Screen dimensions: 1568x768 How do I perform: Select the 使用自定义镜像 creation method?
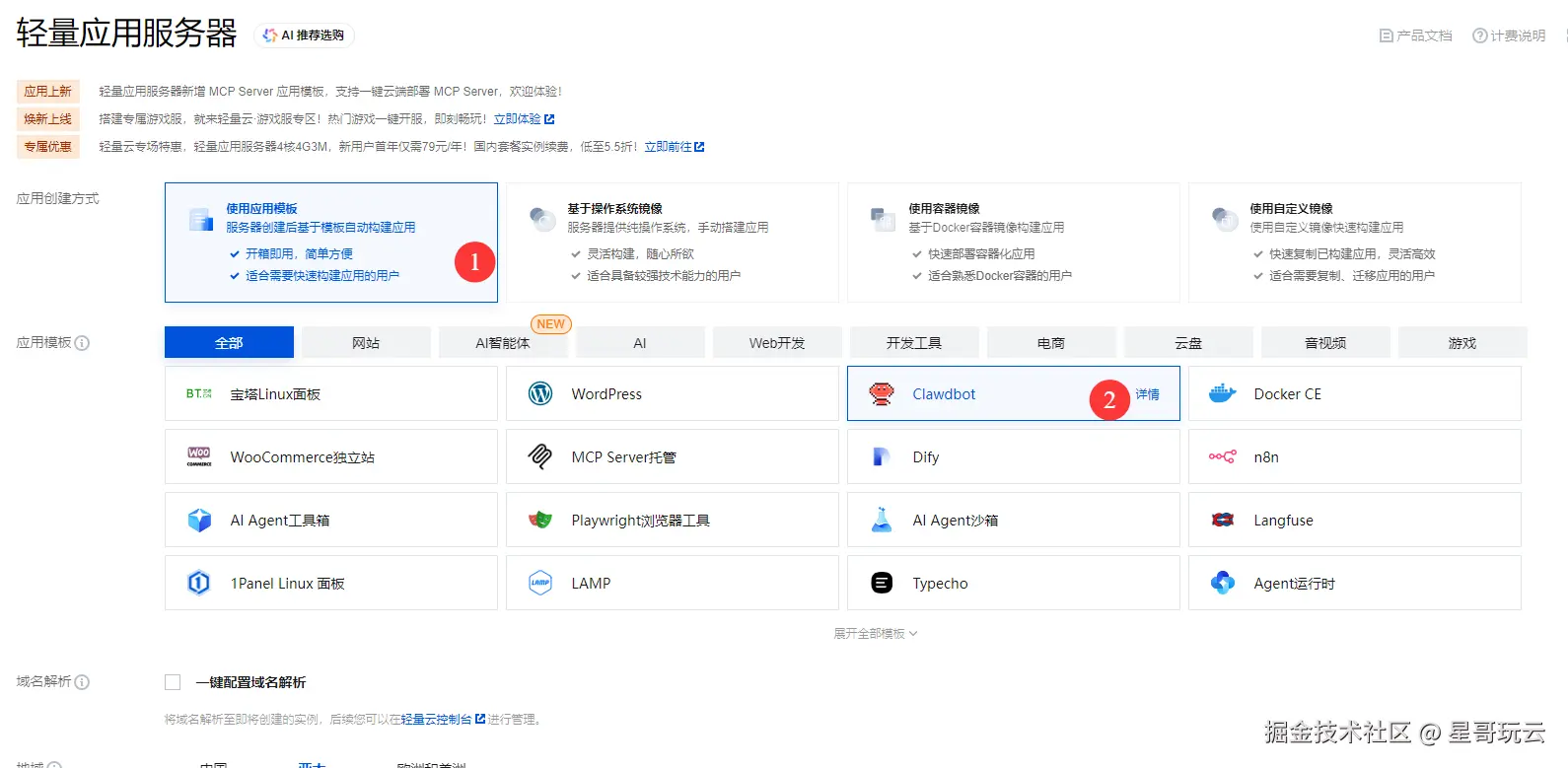1355,243
